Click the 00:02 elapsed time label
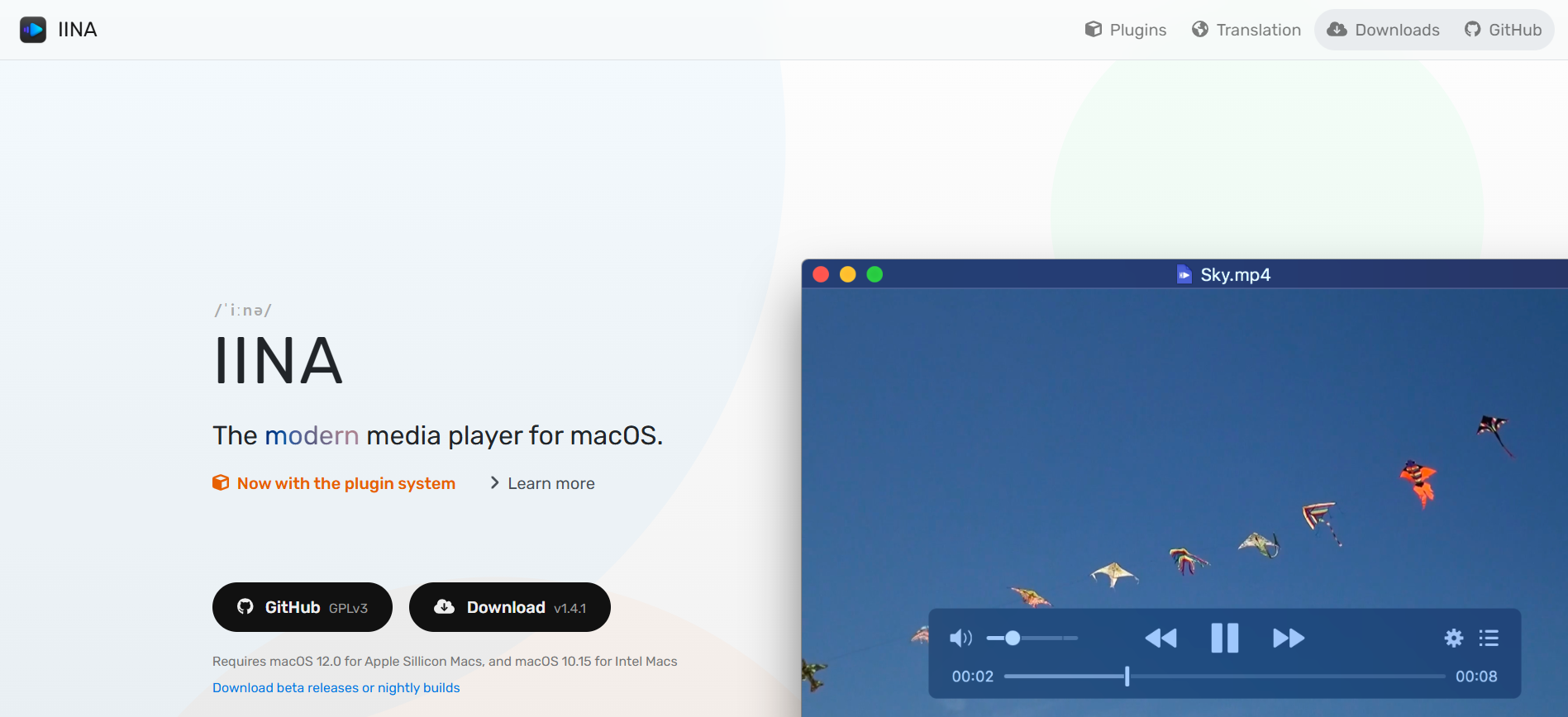The image size is (1568, 717). (973, 677)
